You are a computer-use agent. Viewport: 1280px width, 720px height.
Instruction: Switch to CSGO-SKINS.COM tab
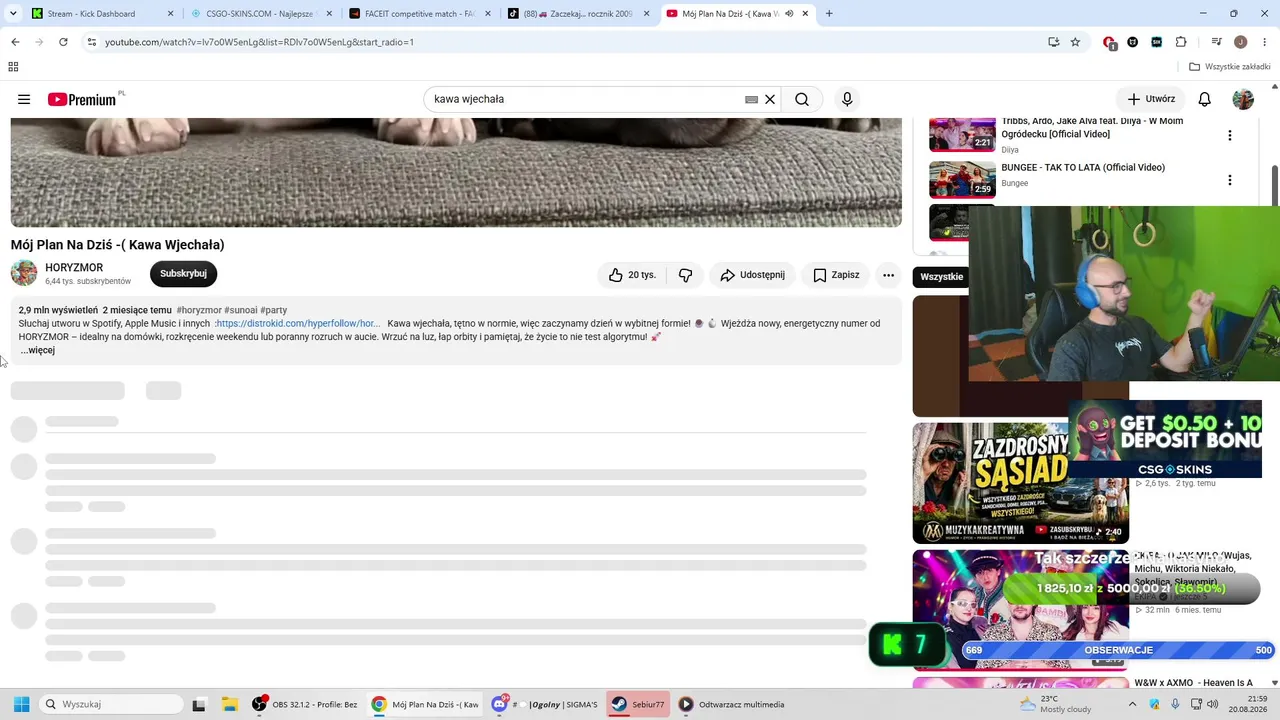tap(262, 14)
